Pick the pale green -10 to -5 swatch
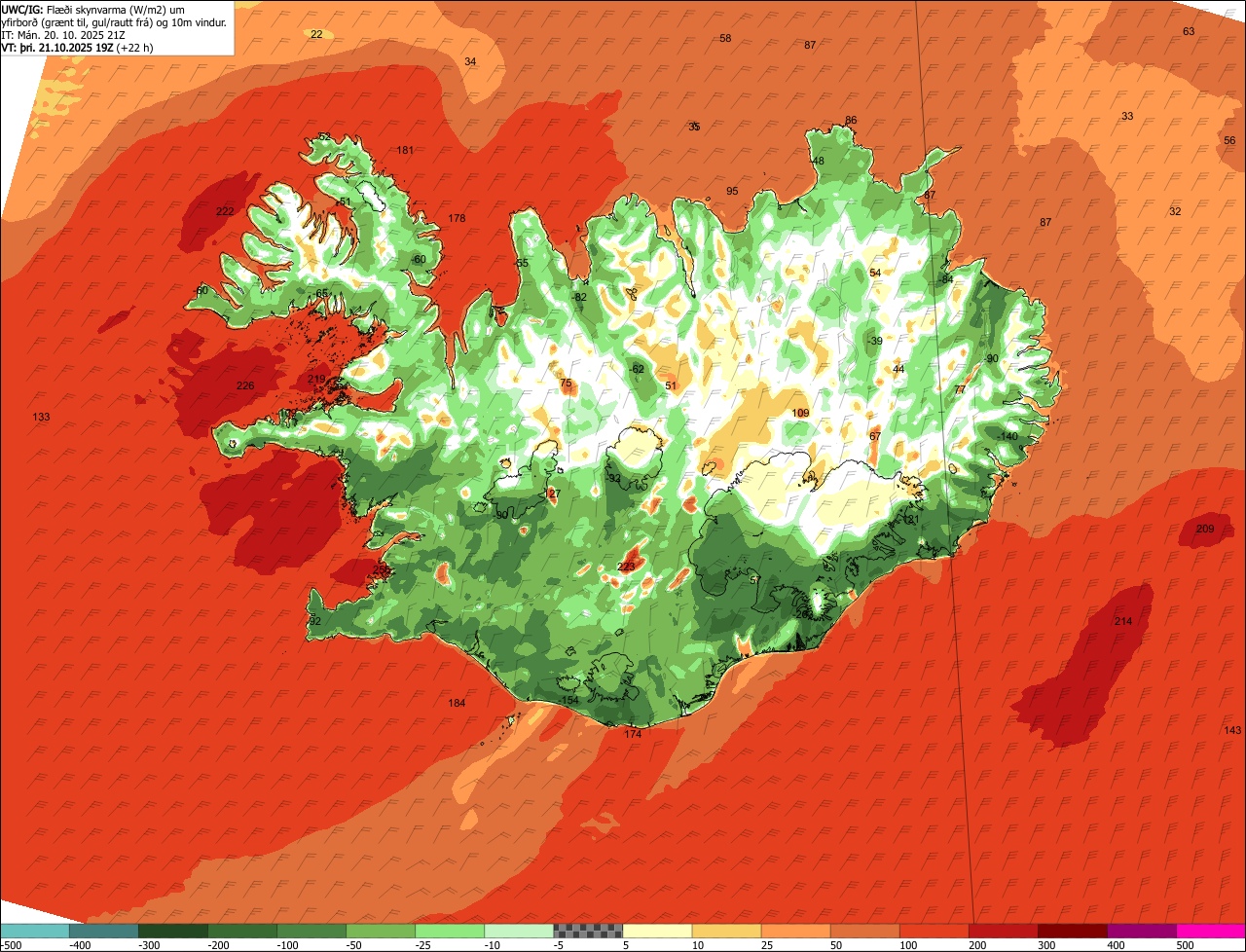1246x952 pixels. tap(518, 930)
